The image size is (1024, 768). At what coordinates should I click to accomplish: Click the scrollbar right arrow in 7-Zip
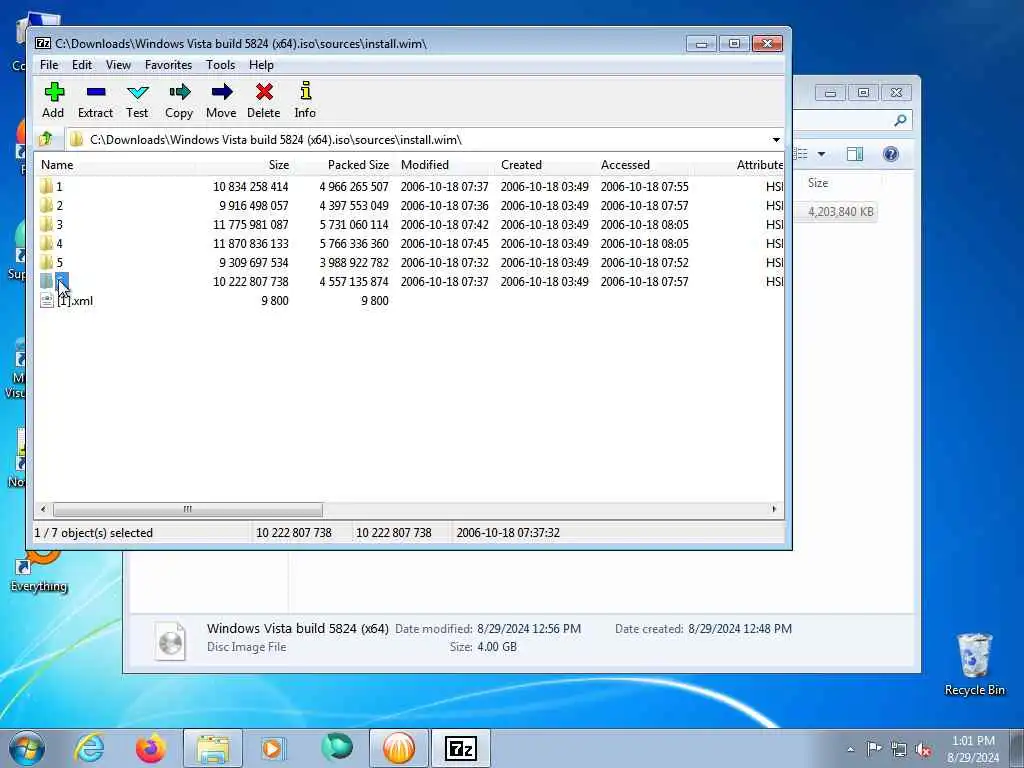[x=775, y=509]
